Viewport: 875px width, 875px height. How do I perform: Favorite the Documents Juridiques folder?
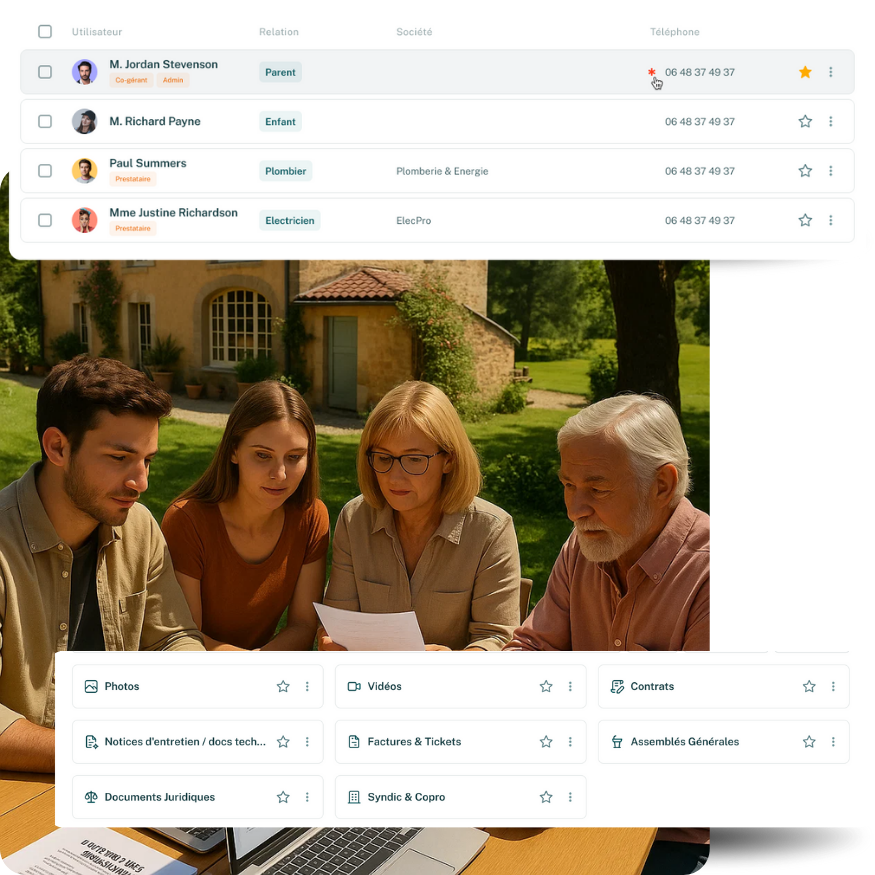(x=283, y=798)
